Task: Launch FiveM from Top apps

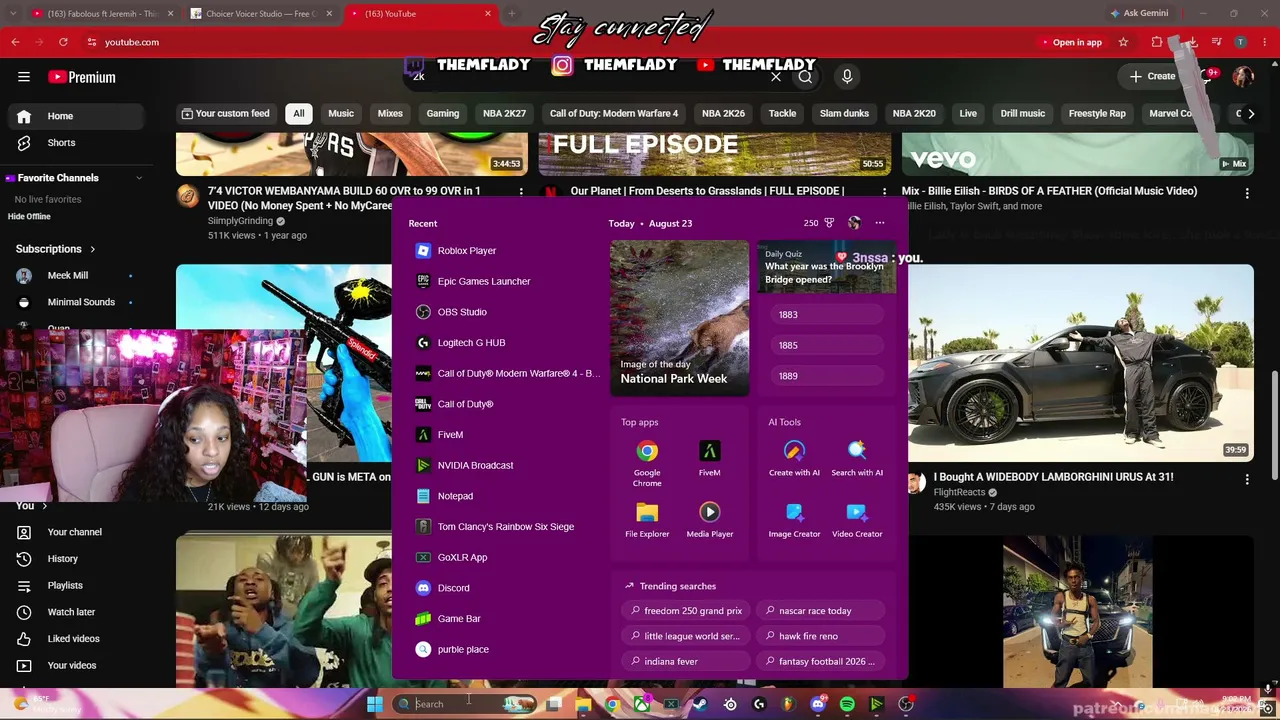Action: (709, 459)
